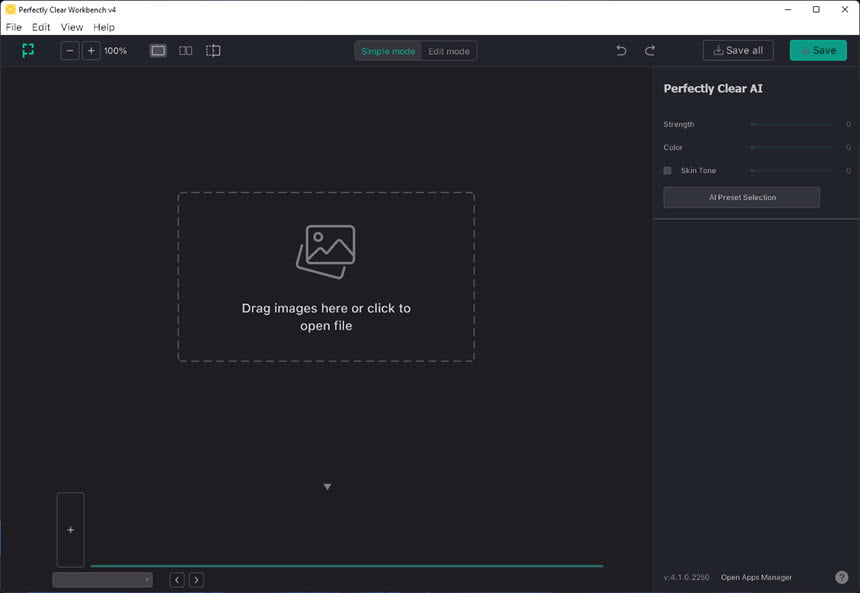This screenshot has height=593, width=860.
Task: Click the Save all button
Action: click(x=738, y=50)
